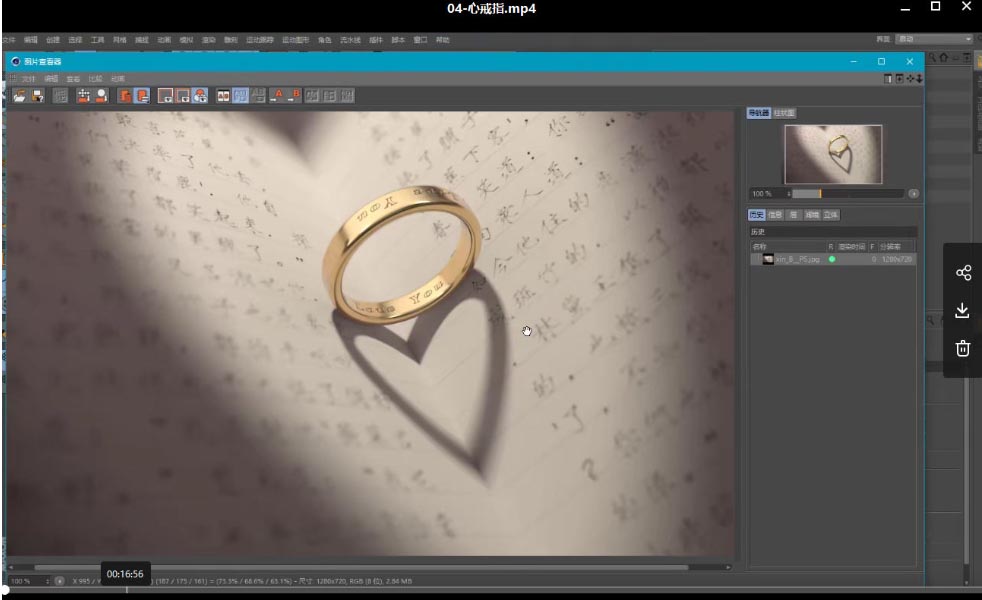
Task: Click the highlighted orange document toolbar icon
Action: click(142, 96)
